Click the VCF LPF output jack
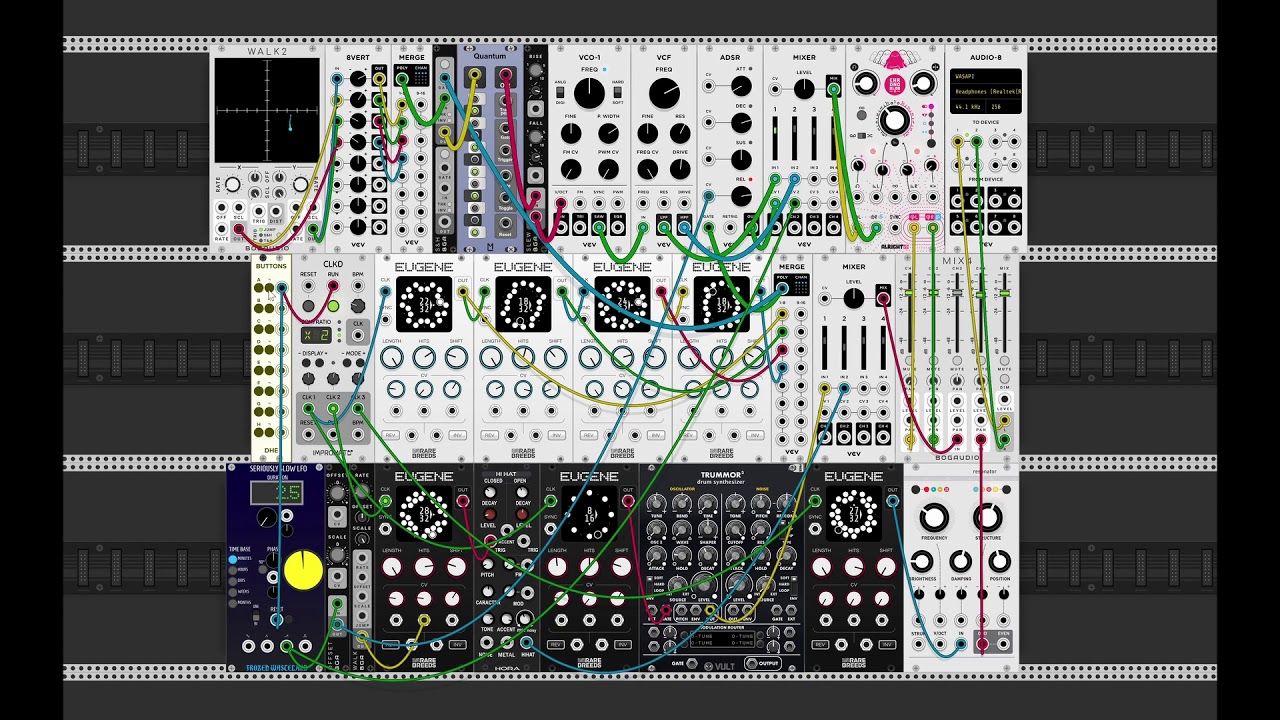The height and width of the screenshot is (720, 1280). [x=664, y=227]
